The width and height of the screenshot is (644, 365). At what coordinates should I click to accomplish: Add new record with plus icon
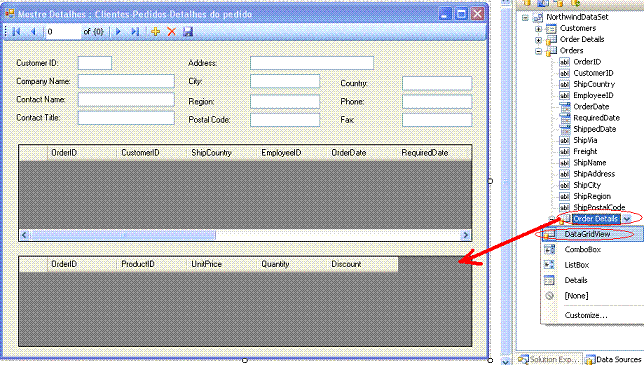(155, 32)
